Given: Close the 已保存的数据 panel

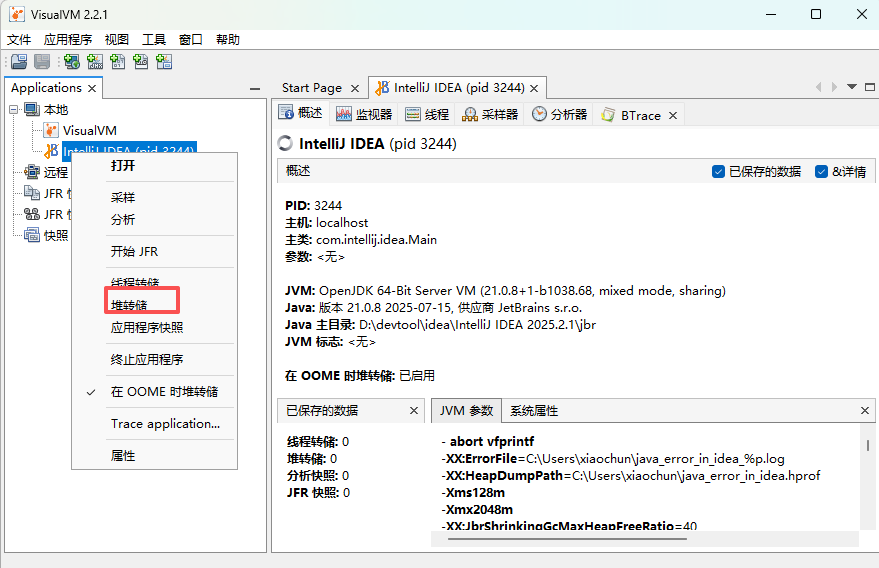Looking at the screenshot, I should [414, 410].
